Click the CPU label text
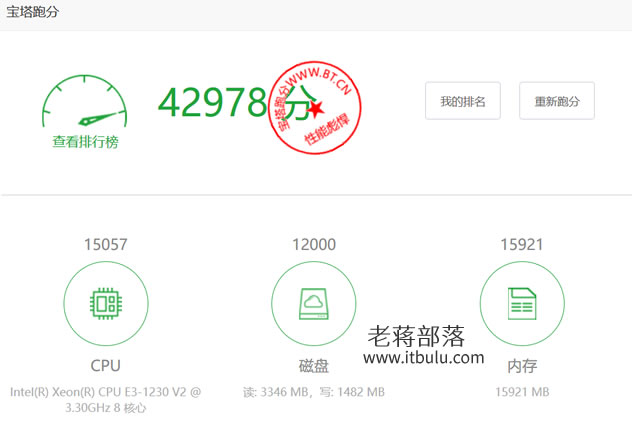 click(106, 366)
